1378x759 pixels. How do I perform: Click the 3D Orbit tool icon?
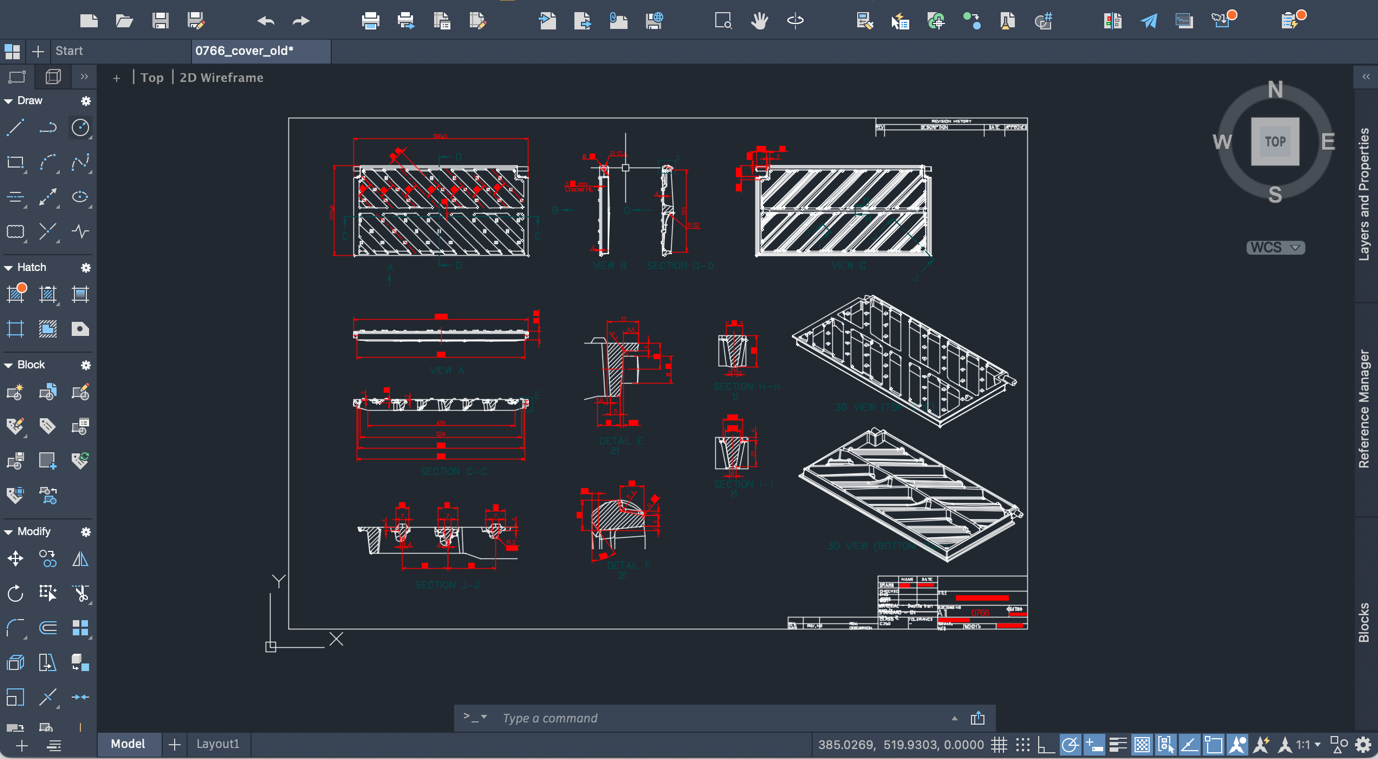pyautogui.click(x=795, y=21)
